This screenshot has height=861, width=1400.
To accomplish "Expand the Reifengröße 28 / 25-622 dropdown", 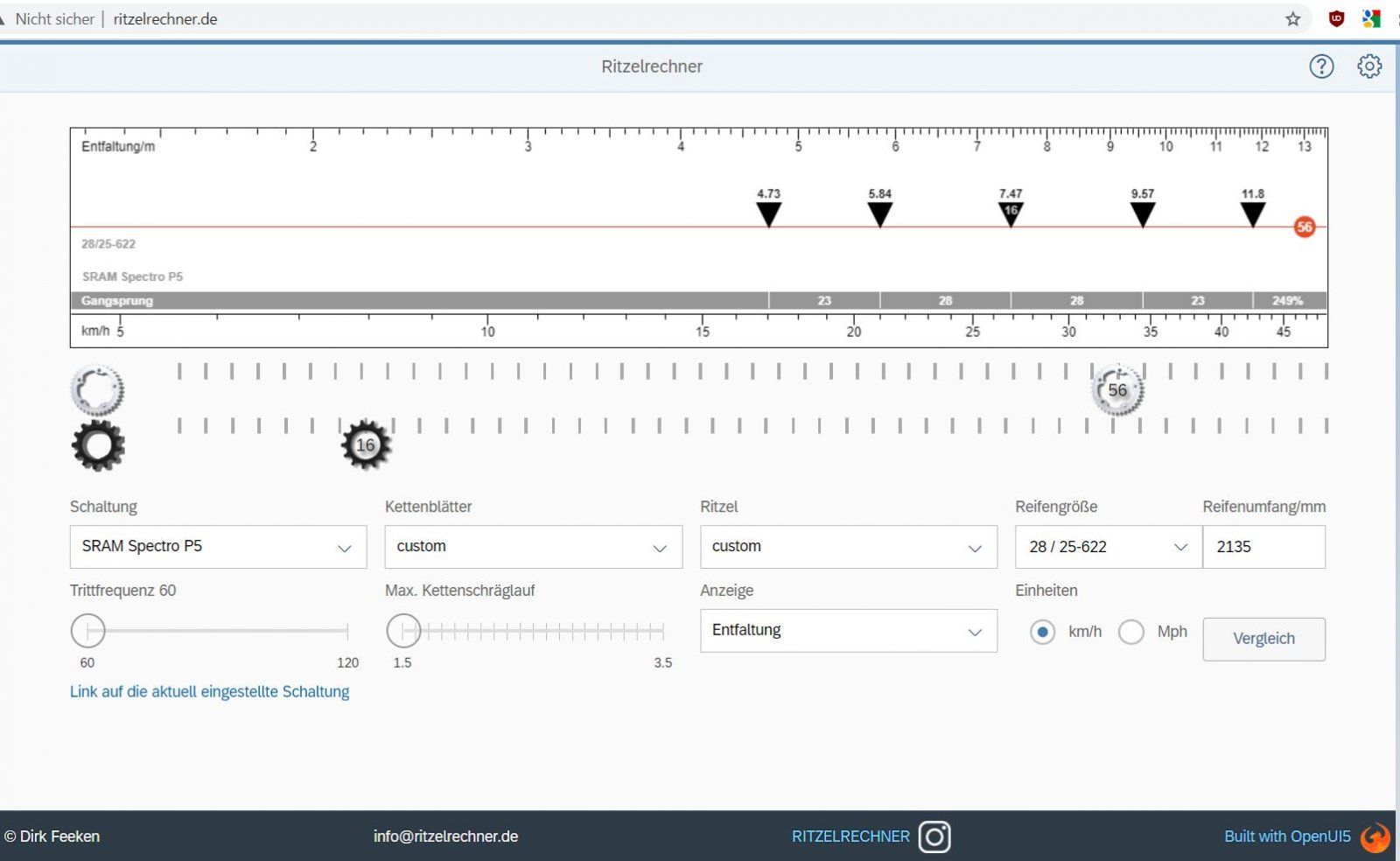I will pos(1108,547).
